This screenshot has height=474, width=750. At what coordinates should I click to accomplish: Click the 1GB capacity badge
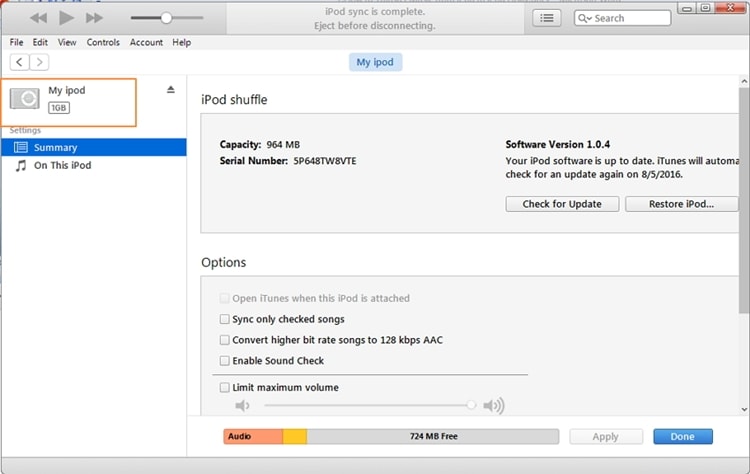pyautogui.click(x=59, y=108)
